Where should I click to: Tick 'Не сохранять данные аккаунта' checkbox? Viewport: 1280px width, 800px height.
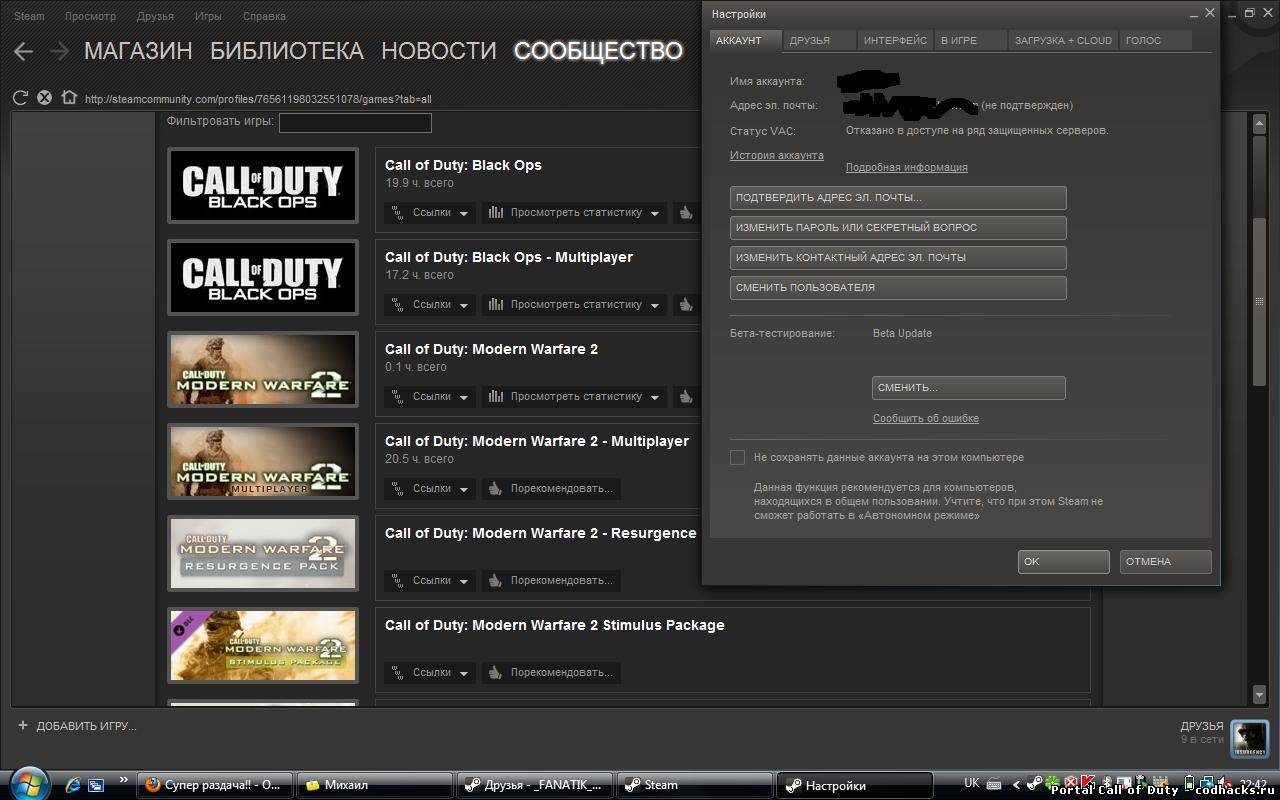[737, 457]
